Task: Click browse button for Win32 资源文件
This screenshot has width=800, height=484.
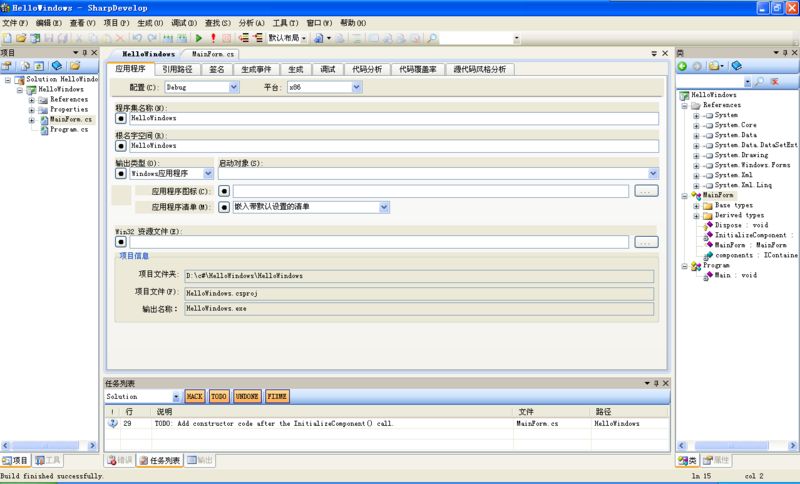Action: (x=646, y=242)
